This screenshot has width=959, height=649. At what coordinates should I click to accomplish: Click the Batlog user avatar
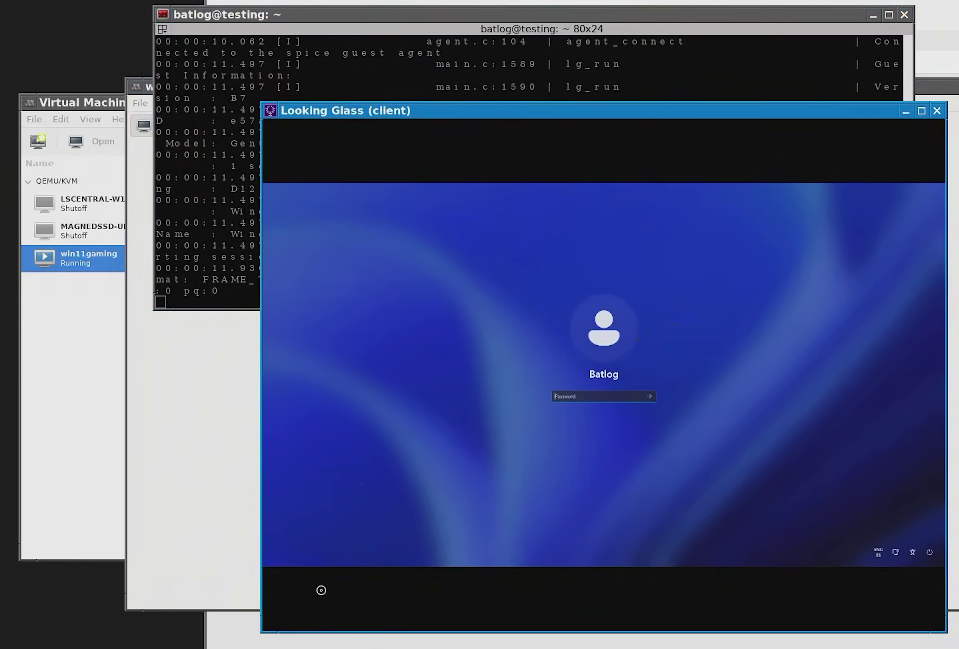point(604,328)
